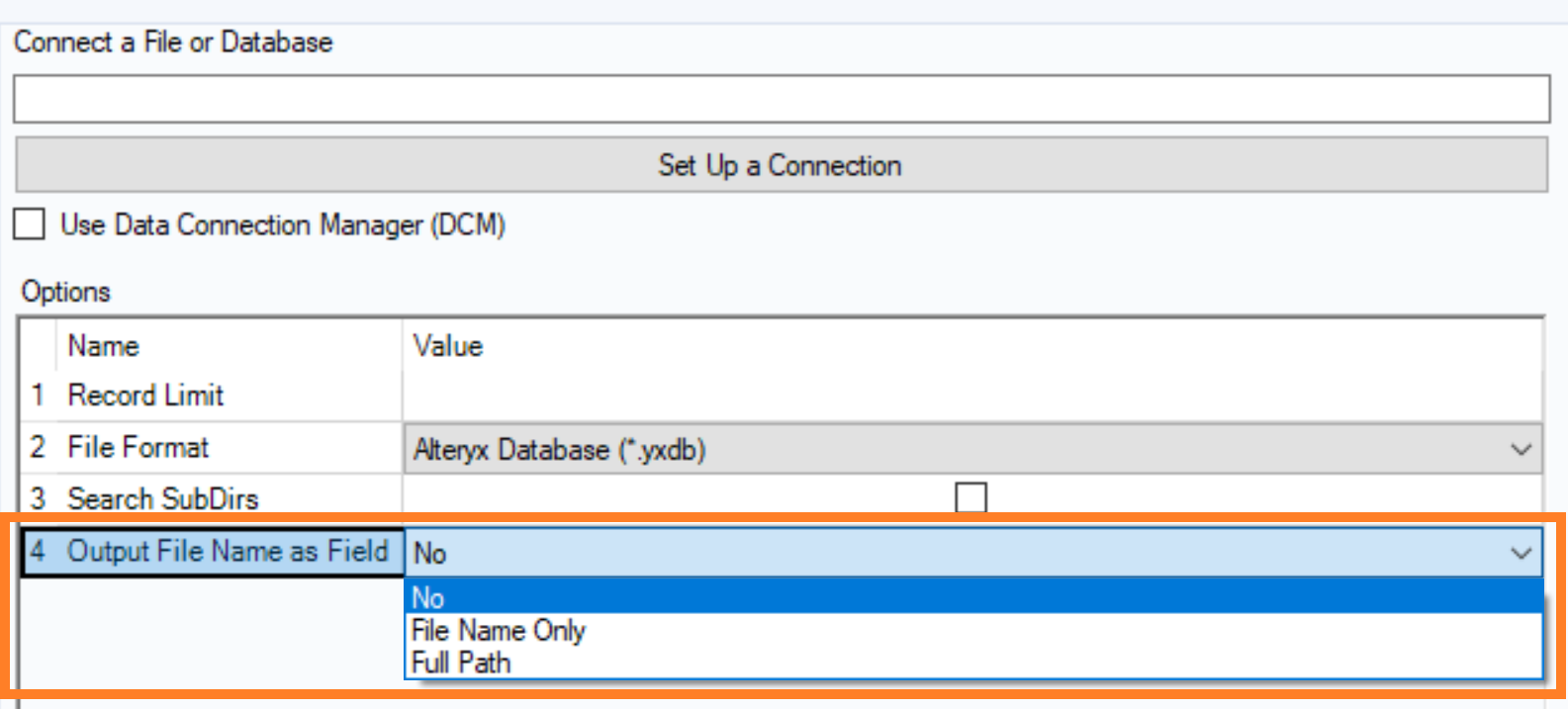Click the Value column header
Viewport: 1568px width, 709px height.
(448, 346)
